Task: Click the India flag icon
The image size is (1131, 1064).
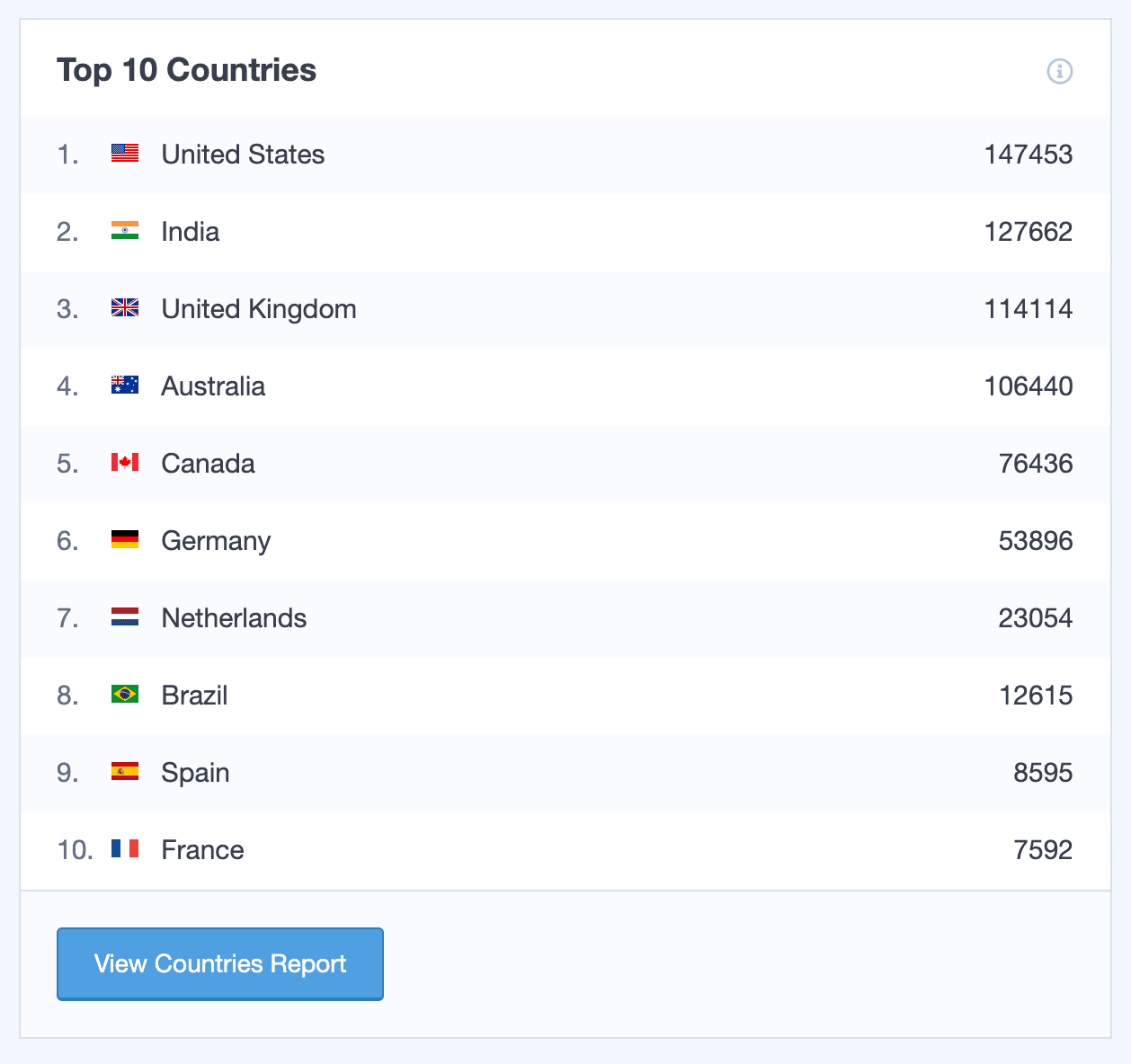Action: pyautogui.click(x=125, y=231)
